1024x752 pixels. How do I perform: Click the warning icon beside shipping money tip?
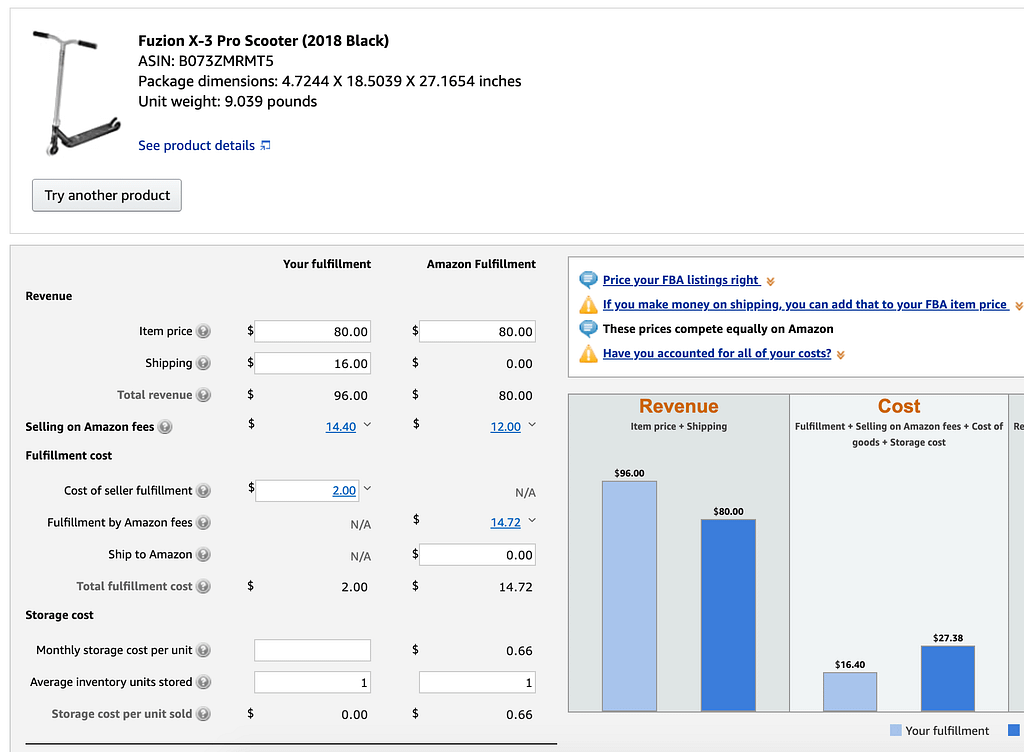[588, 305]
